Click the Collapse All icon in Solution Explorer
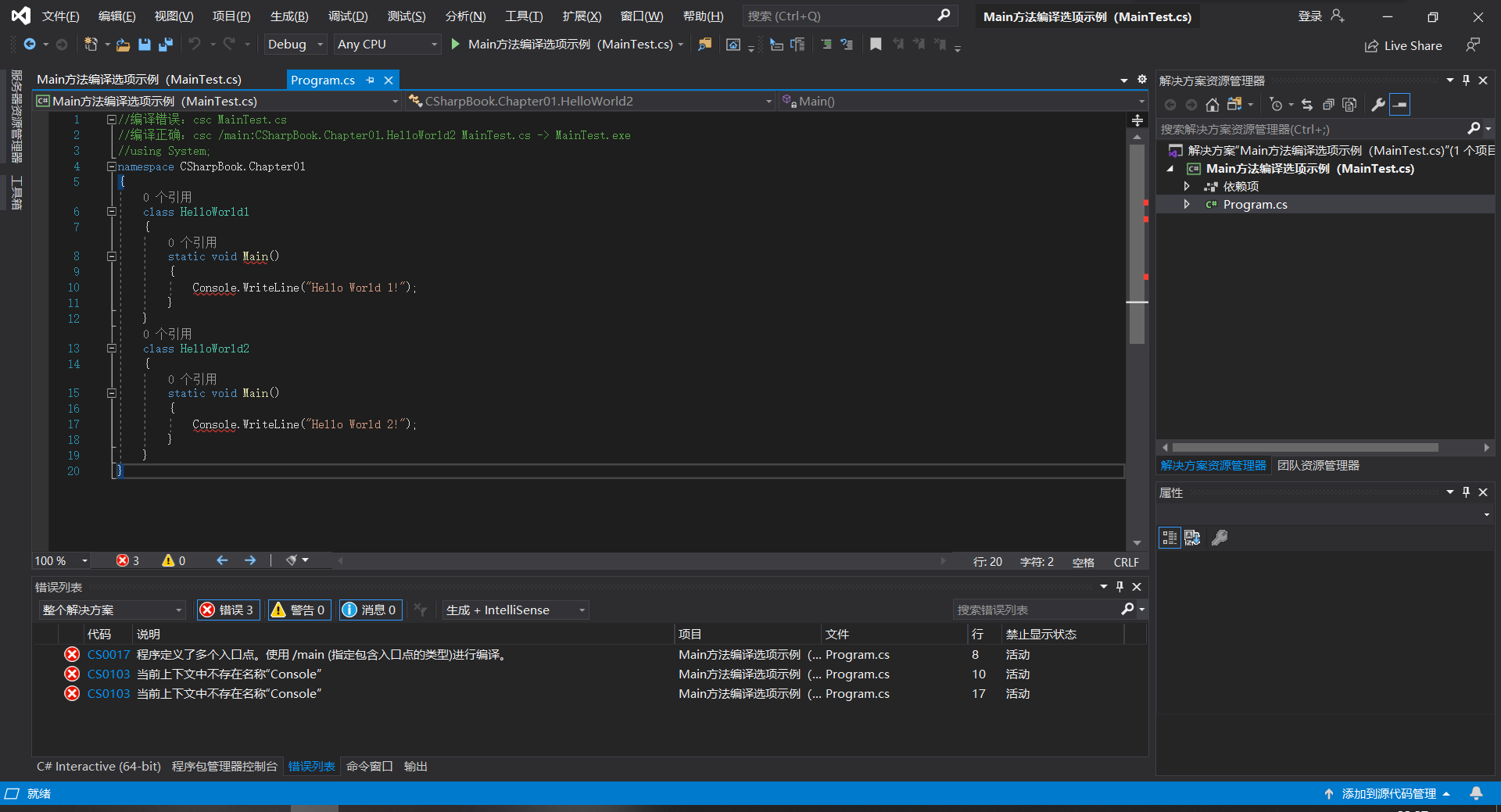The image size is (1501, 812). tap(1328, 105)
